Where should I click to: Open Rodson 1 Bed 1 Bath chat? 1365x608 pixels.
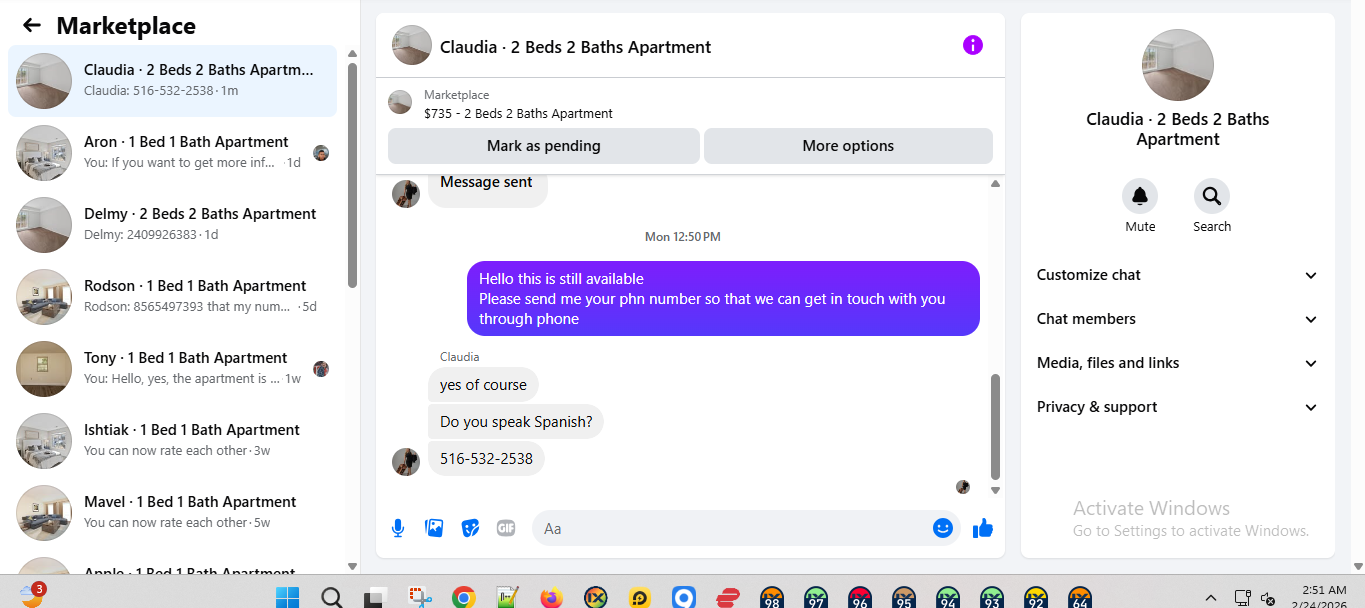click(x=172, y=297)
